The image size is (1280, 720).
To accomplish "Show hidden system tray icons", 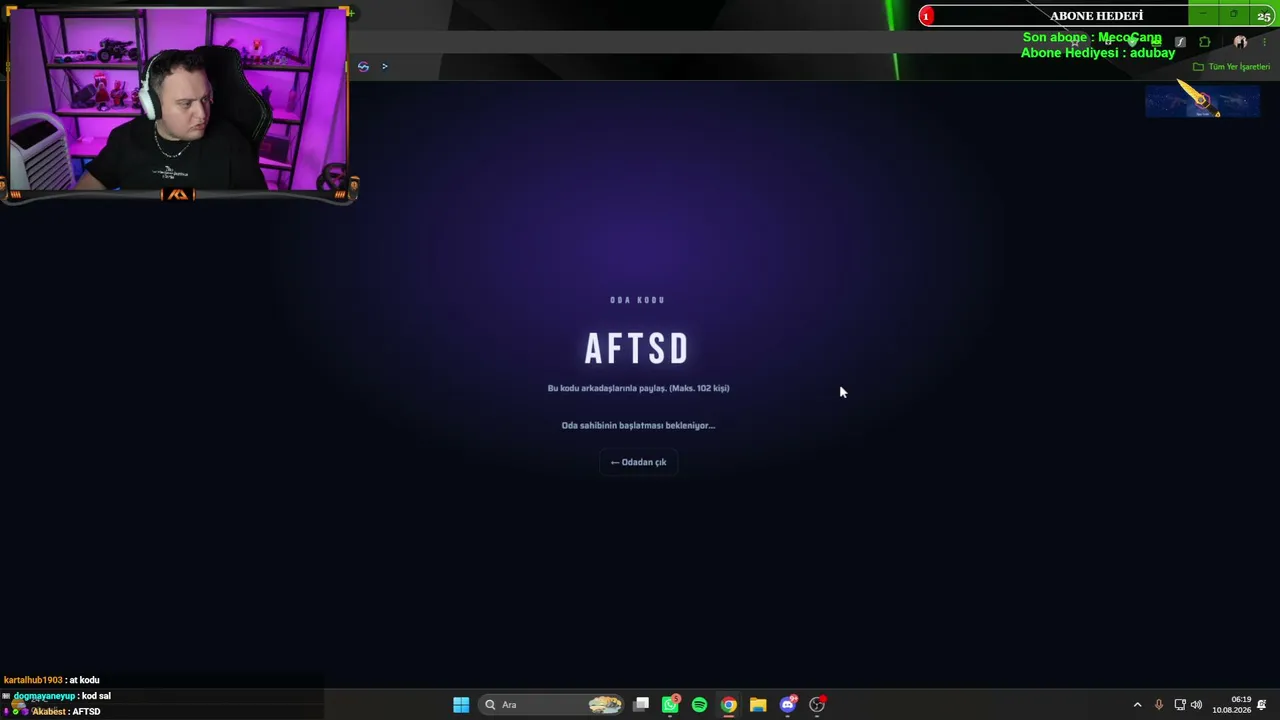I will tap(1137, 705).
